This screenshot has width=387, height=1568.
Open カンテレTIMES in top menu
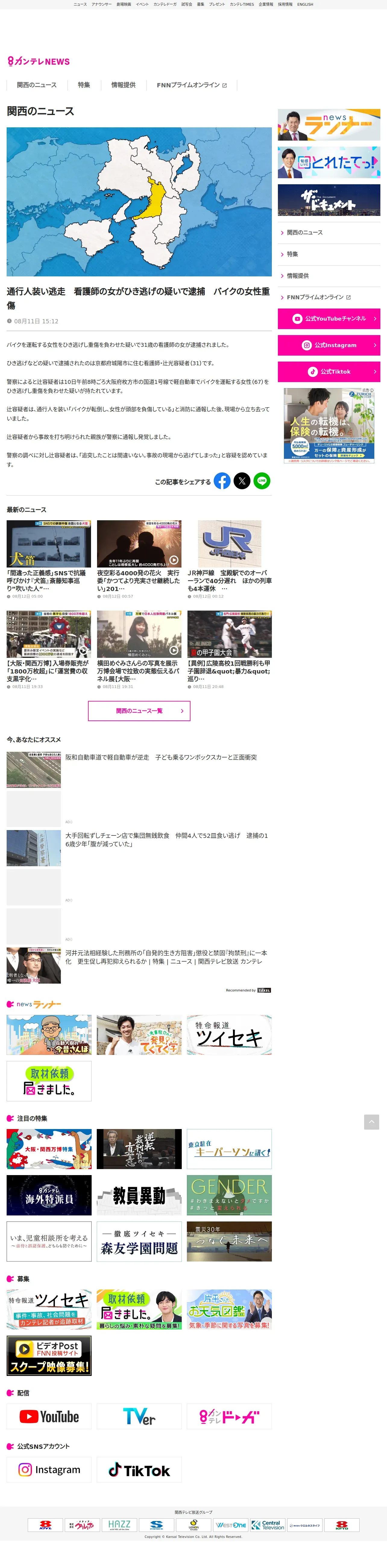242,4
